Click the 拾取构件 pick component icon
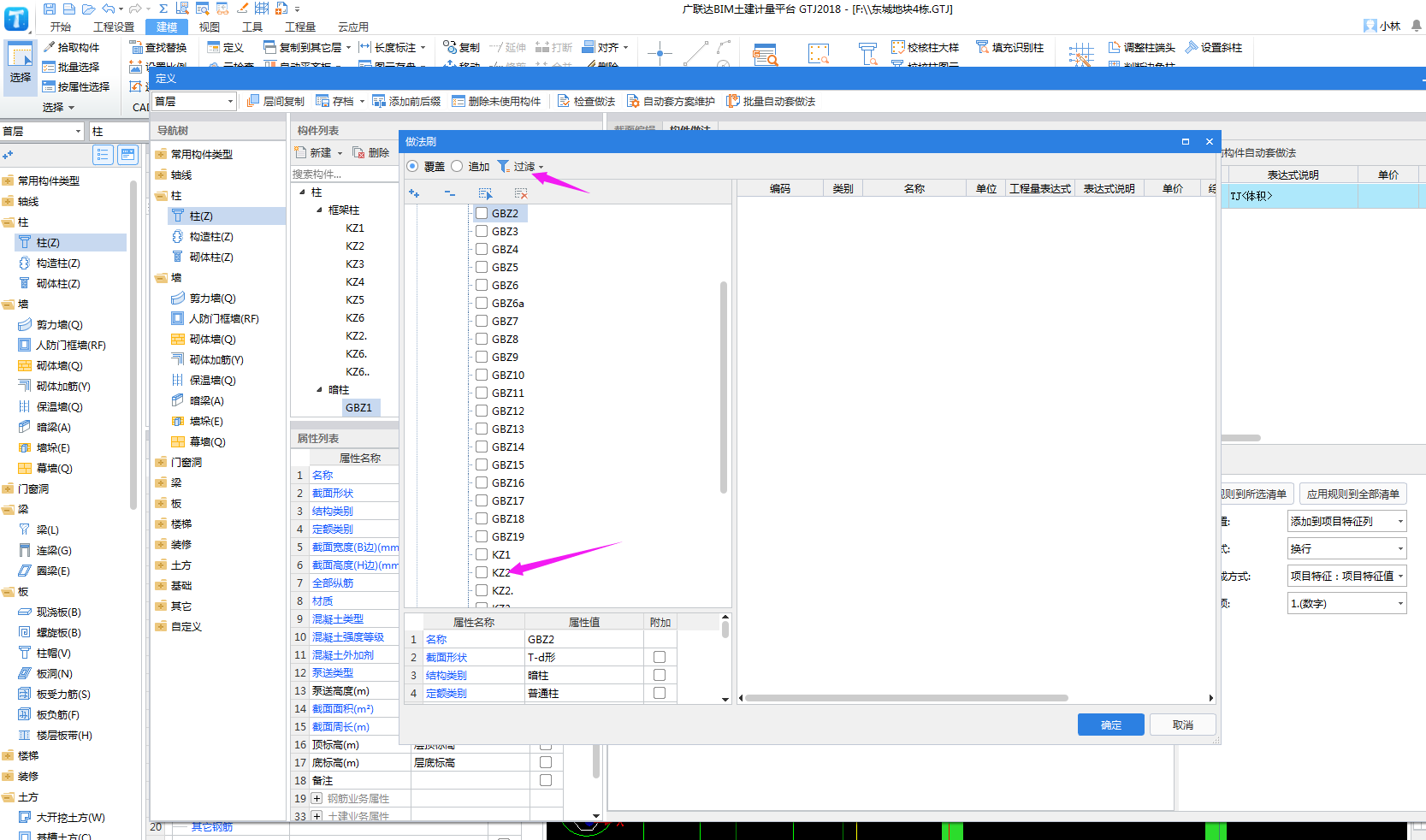 49,47
